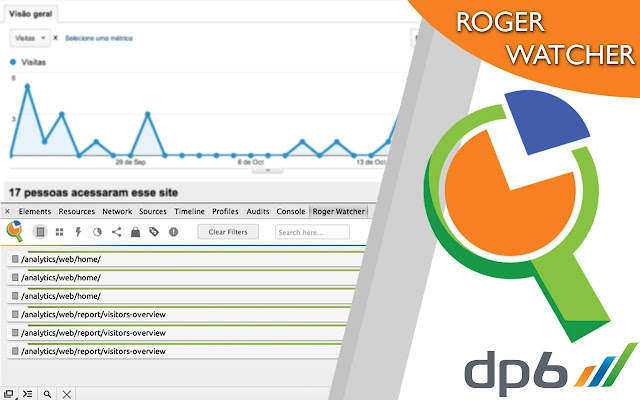The image size is (640, 400).
Task: Open the Elements tab
Action: click(35, 211)
